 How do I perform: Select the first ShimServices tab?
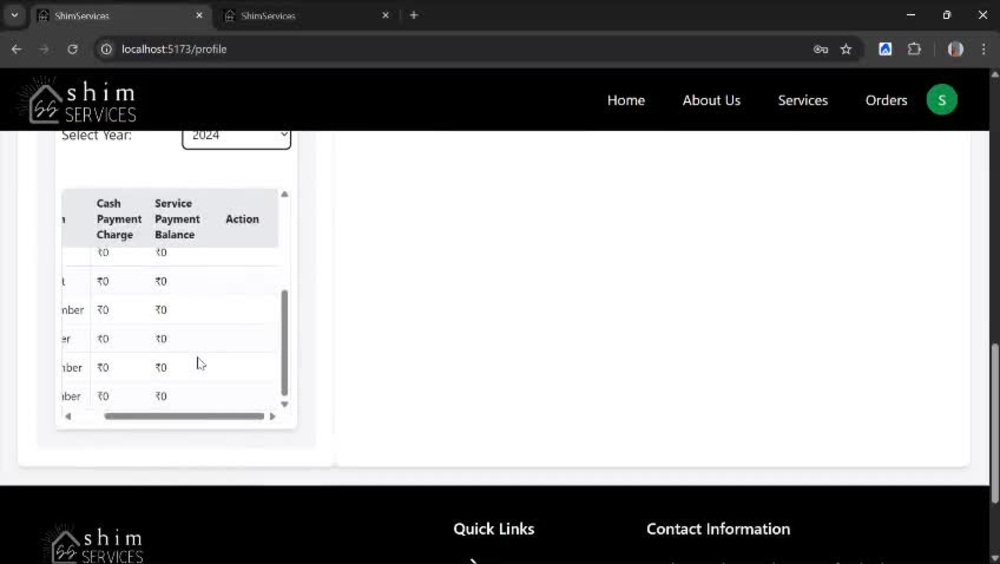point(121,15)
